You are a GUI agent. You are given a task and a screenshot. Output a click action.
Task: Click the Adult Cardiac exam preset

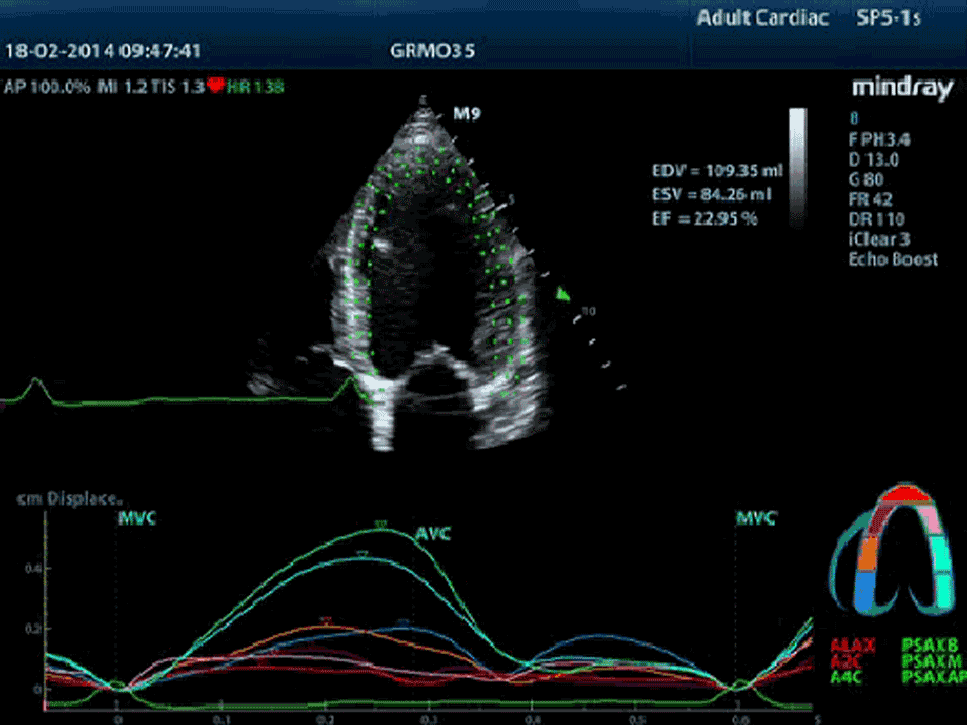(763, 19)
